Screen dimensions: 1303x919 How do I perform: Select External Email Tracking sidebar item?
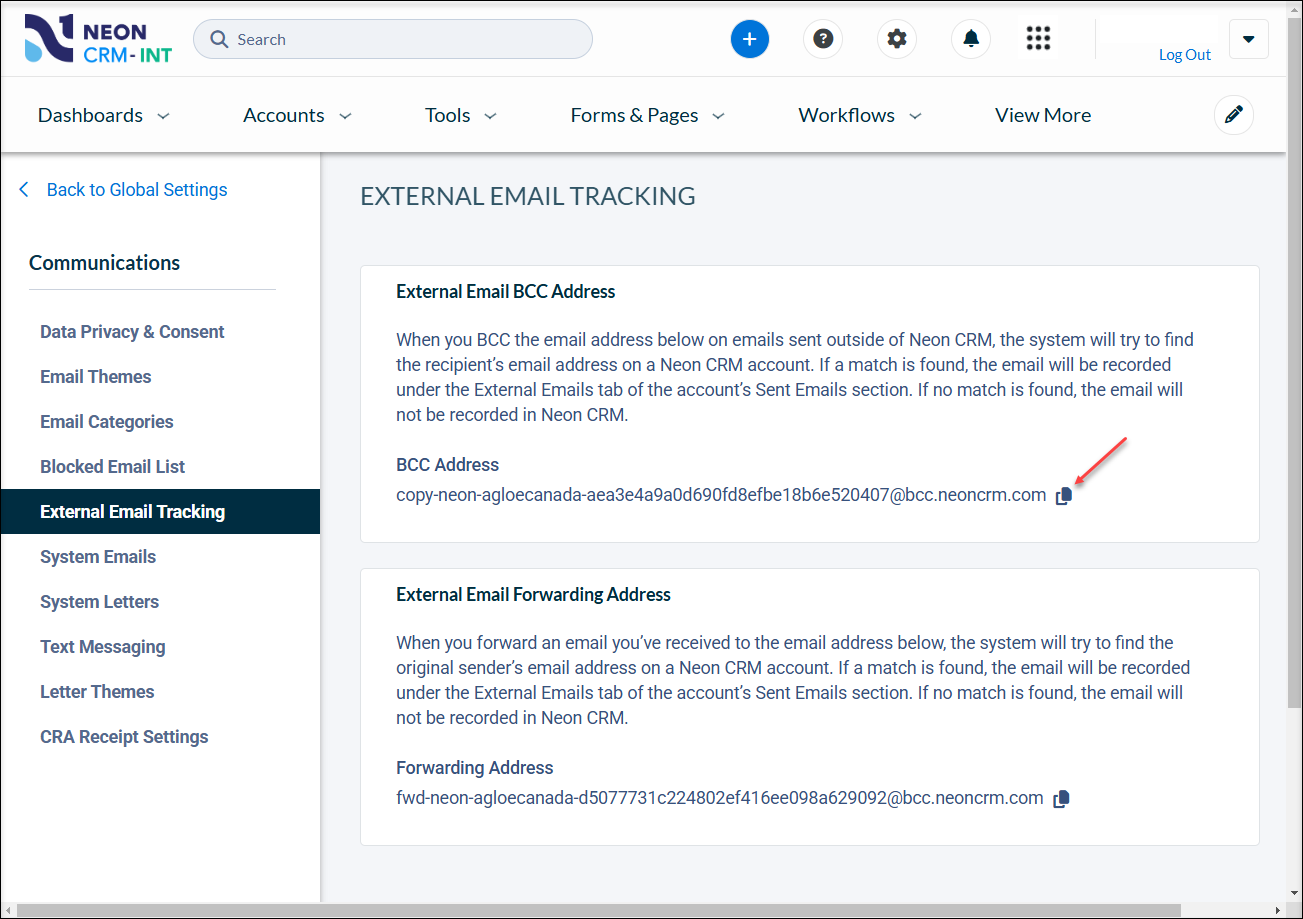click(160, 511)
